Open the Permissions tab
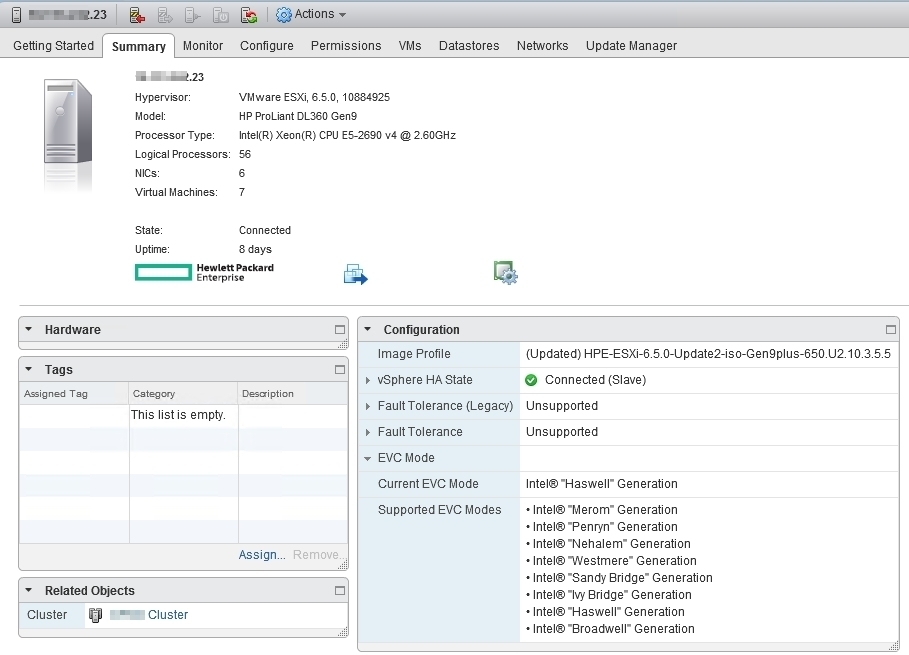This screenshot has width=909, height=655. (346, 46)
